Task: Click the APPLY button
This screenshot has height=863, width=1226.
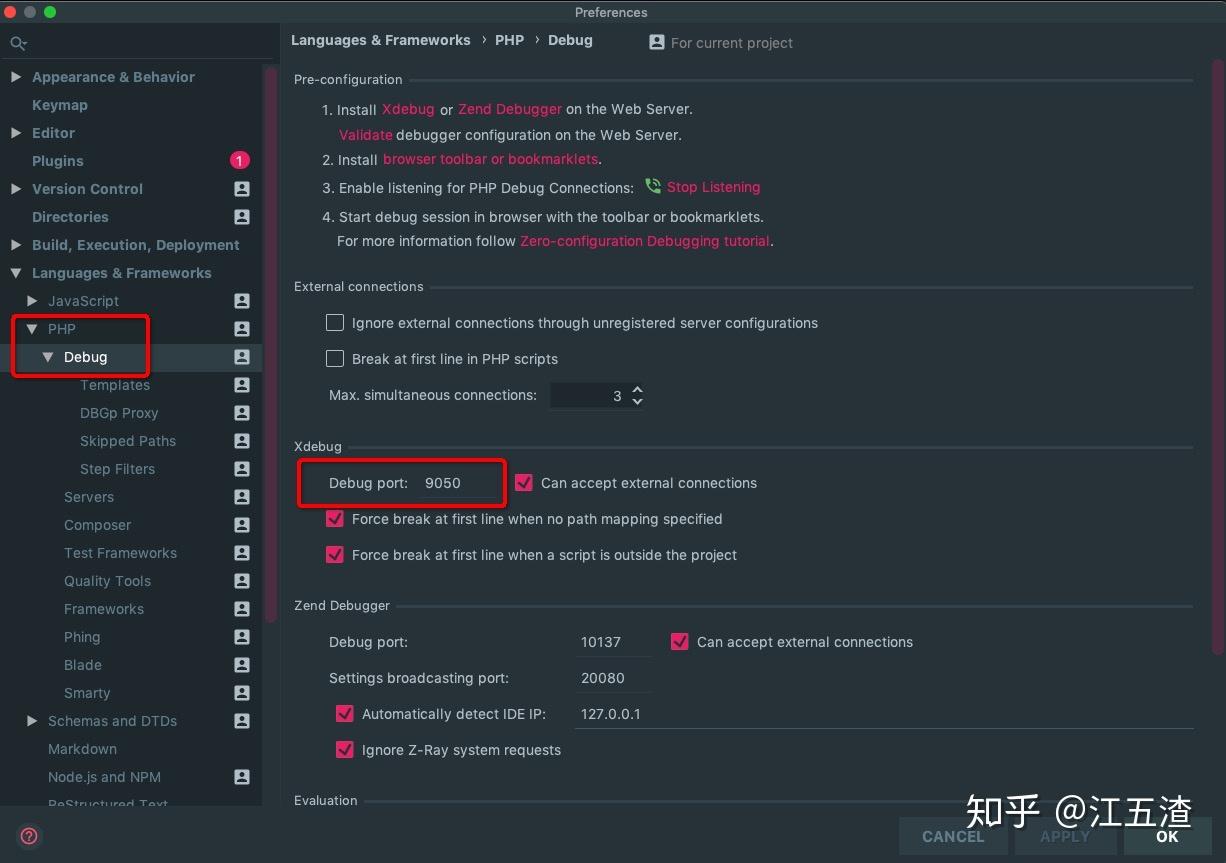Action: pyautogui.click(x=1065, y=836)
